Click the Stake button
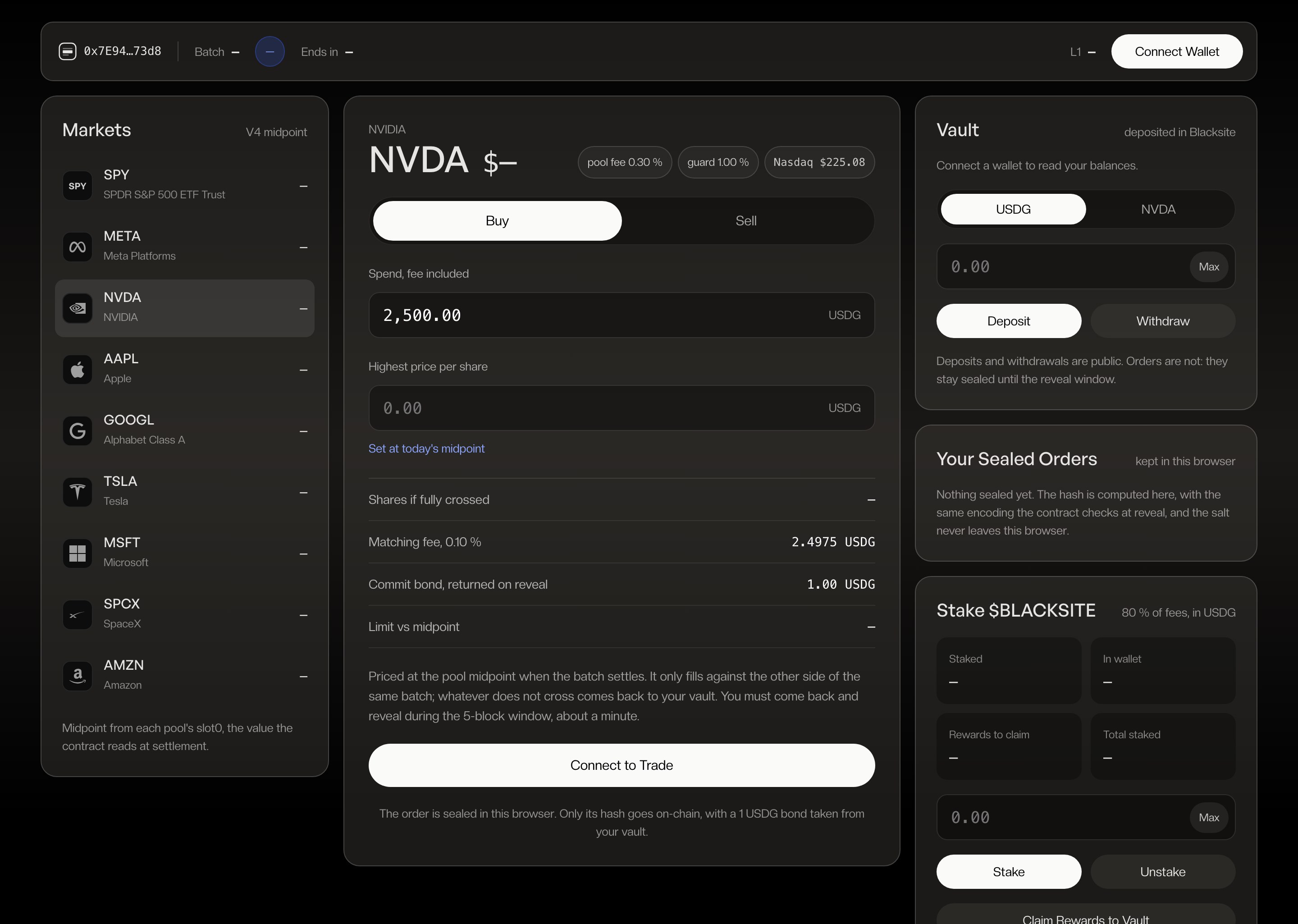 pyautogui.click(x=1009, y=872)
